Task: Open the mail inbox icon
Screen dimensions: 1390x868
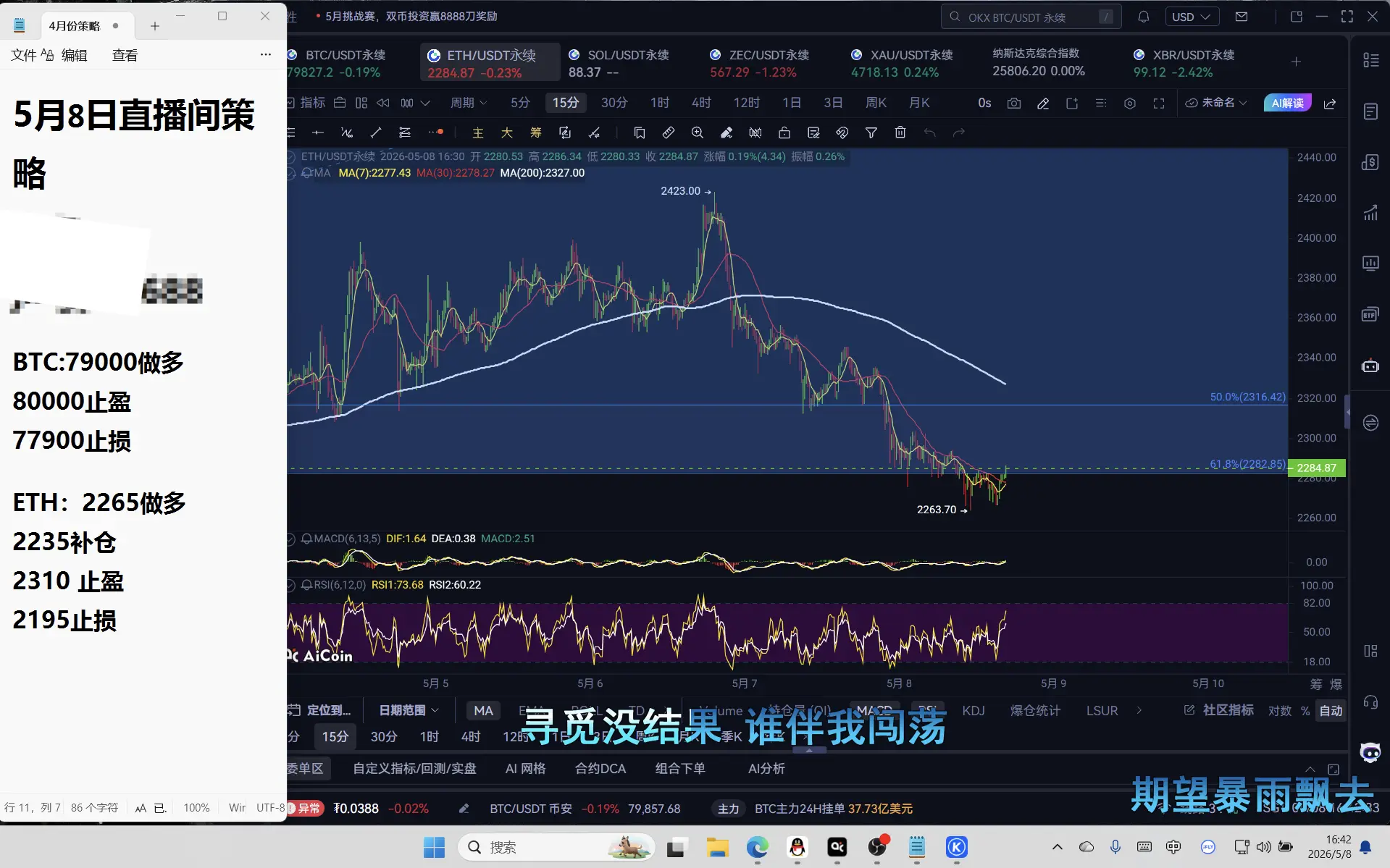Action: click(x=1242, y=17)
